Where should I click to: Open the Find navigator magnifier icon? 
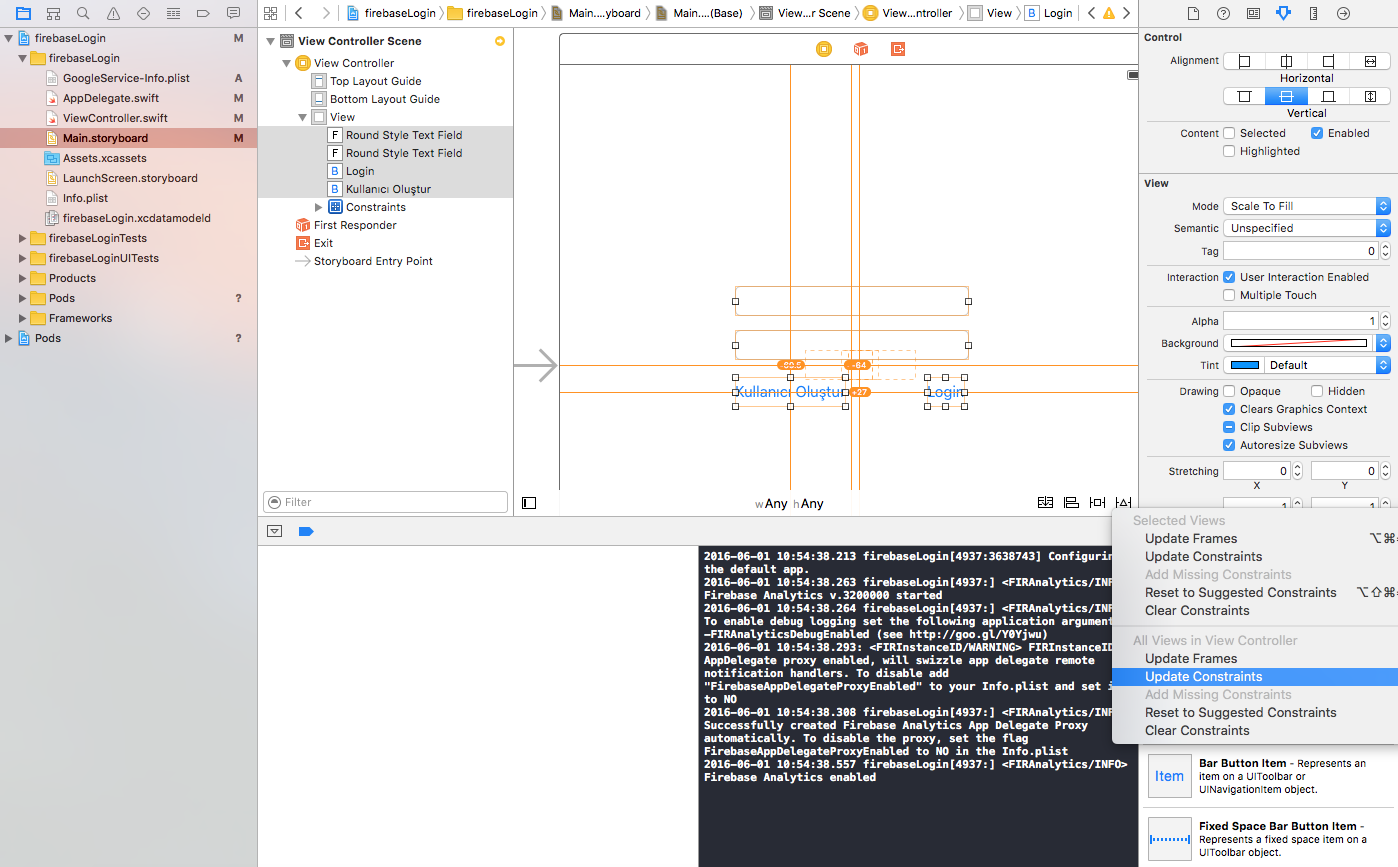tap(83, 13)
